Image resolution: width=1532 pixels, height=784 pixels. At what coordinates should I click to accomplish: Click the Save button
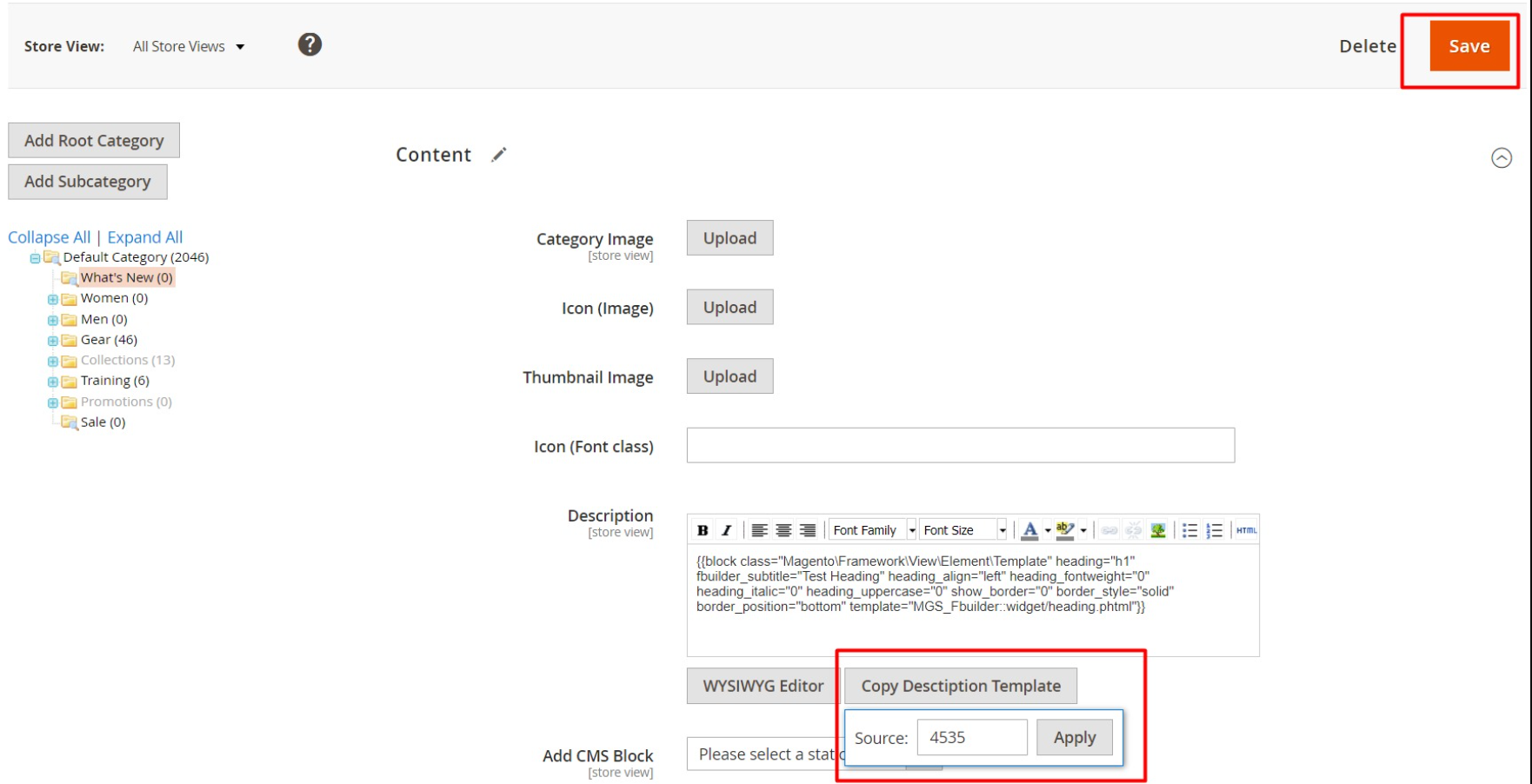click(x=1469, y=47)
